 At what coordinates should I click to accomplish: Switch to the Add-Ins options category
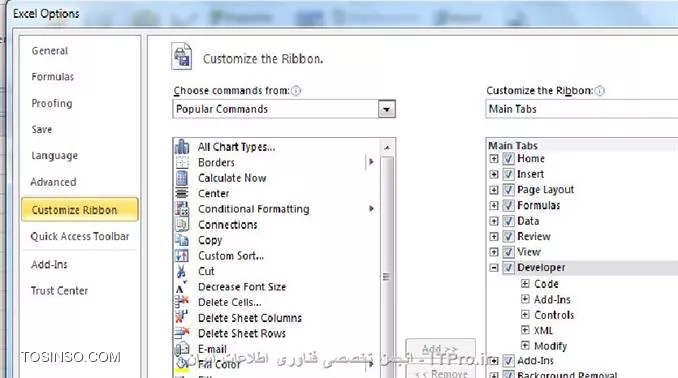(x=49, y=264)
